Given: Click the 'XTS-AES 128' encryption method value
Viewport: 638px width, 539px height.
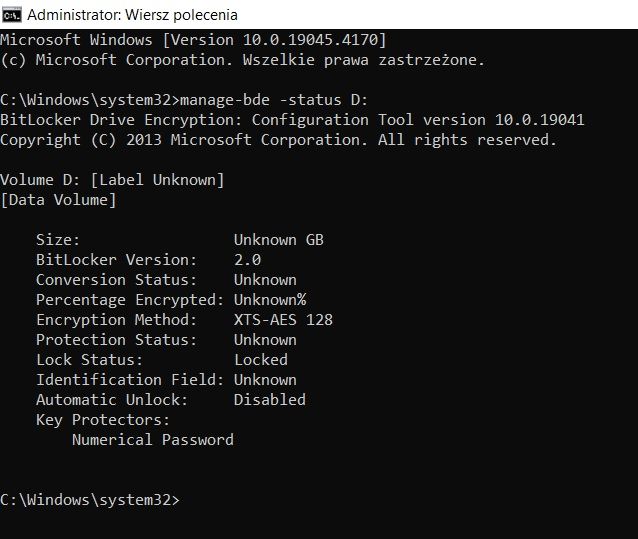Looking at the screenshot, I should pyautogui.click(x=283, y=319).
